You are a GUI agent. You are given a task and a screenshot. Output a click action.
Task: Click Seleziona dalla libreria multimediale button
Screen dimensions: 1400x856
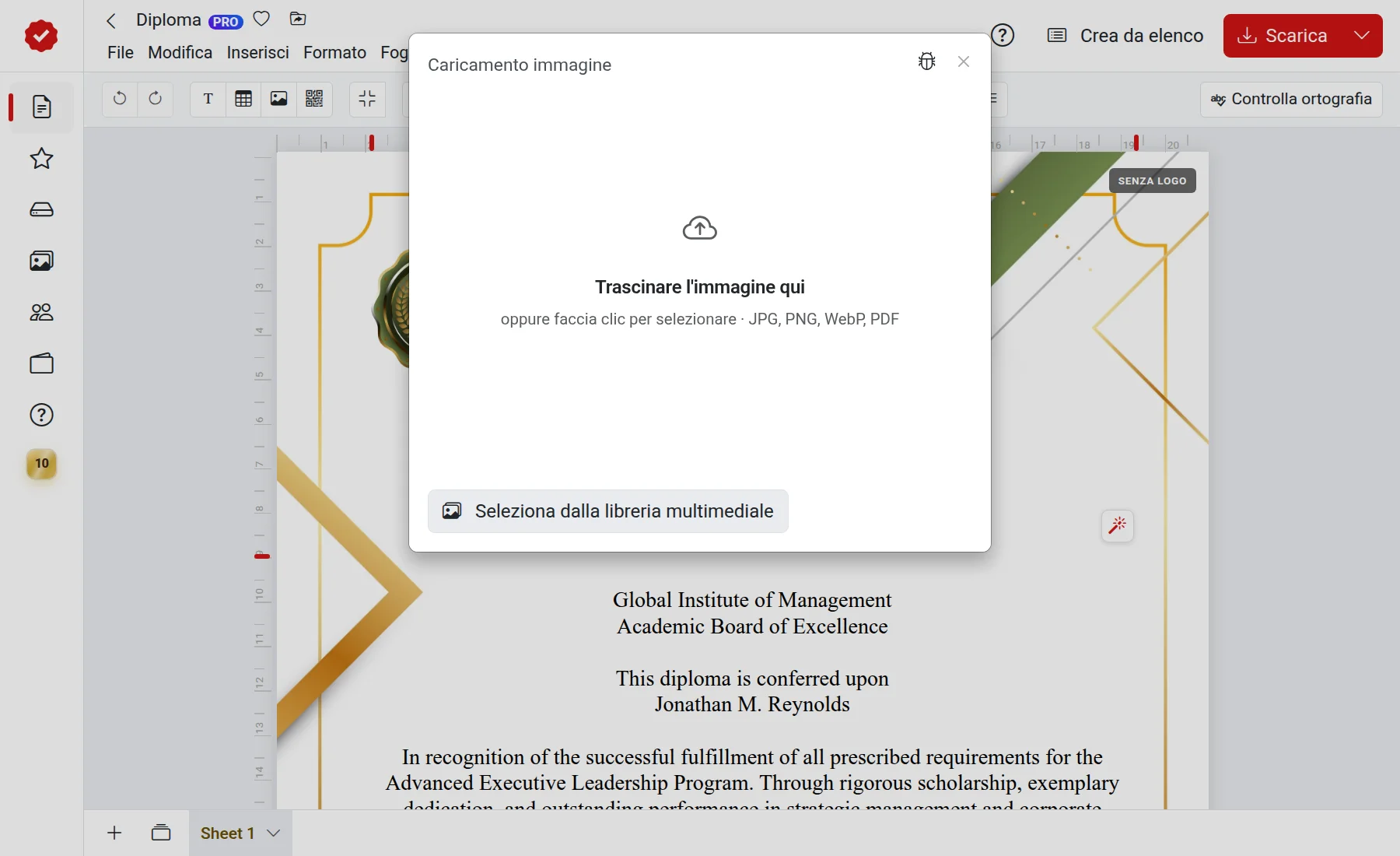tap(608, 511)
